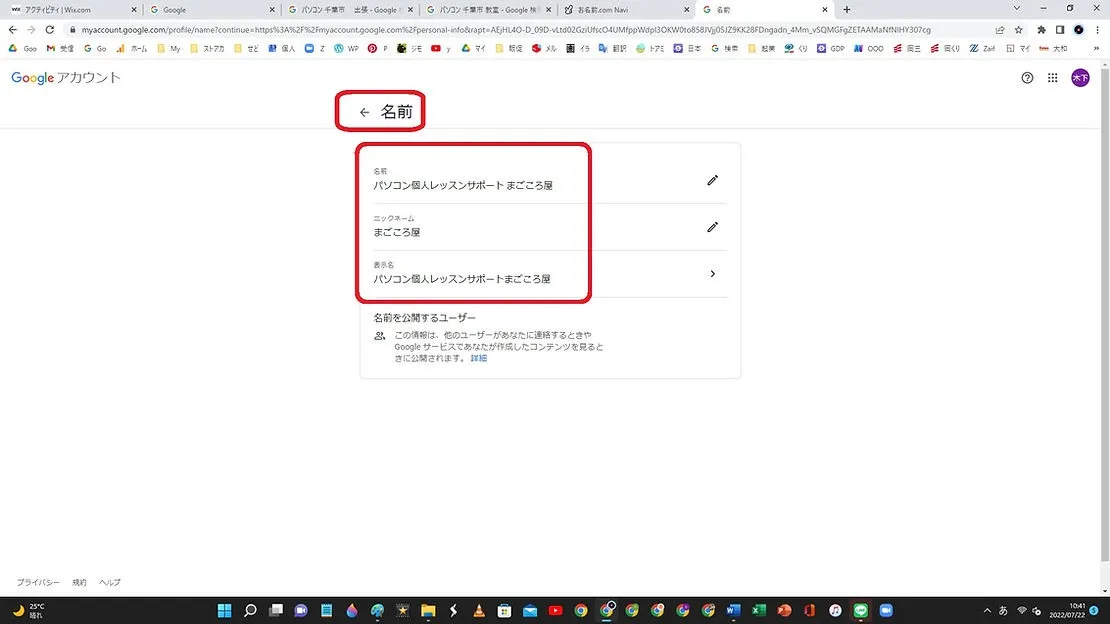Open a new browser tab
Viewport: 1110px width, 624px height.
point(847,10)
